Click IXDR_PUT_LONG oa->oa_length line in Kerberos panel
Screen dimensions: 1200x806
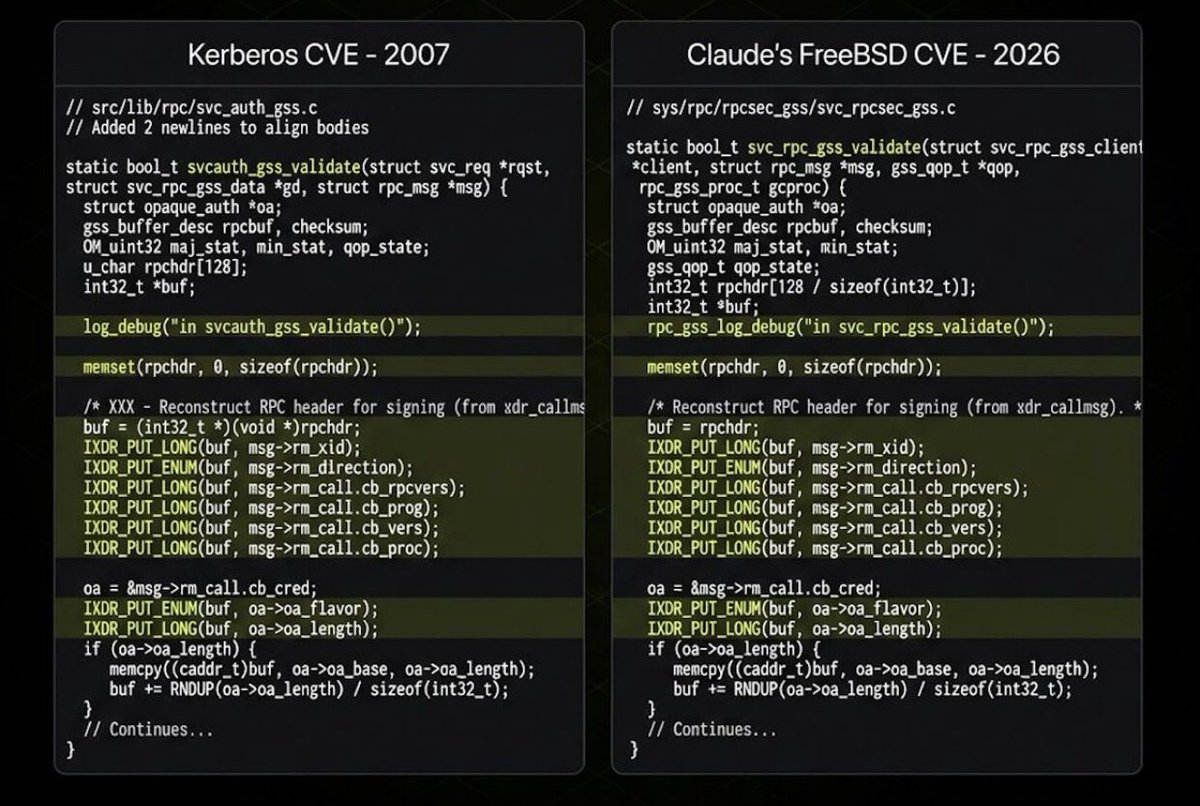click(x=231, y=628)
